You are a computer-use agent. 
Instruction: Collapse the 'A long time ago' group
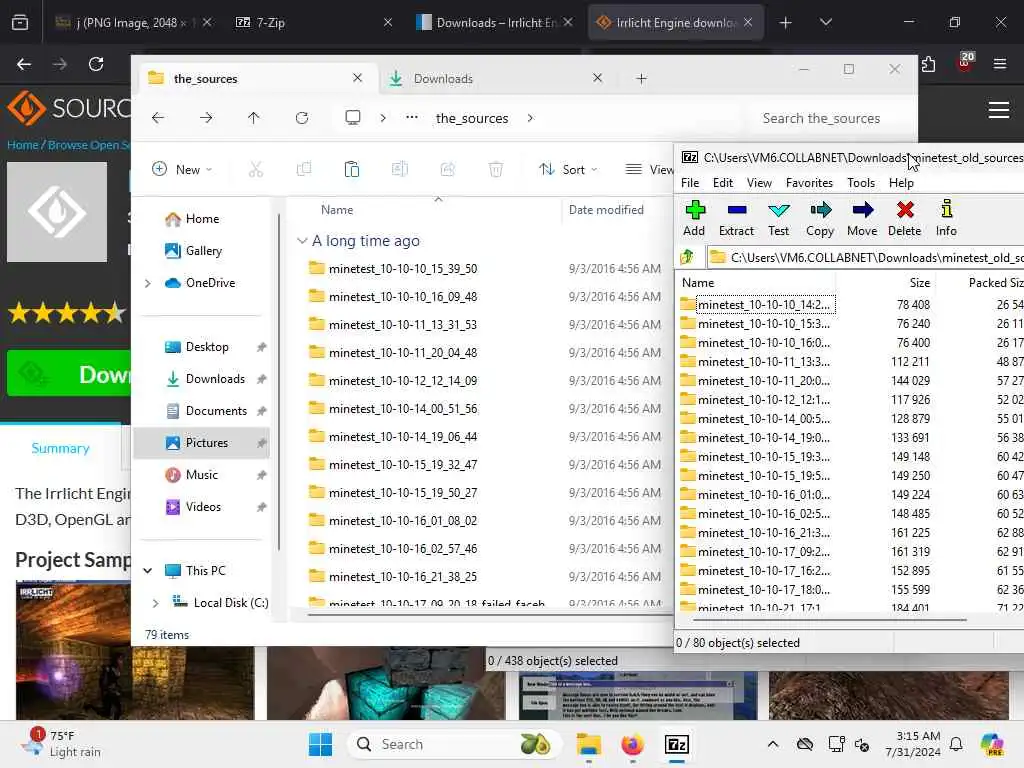click(x=302, y=241)
